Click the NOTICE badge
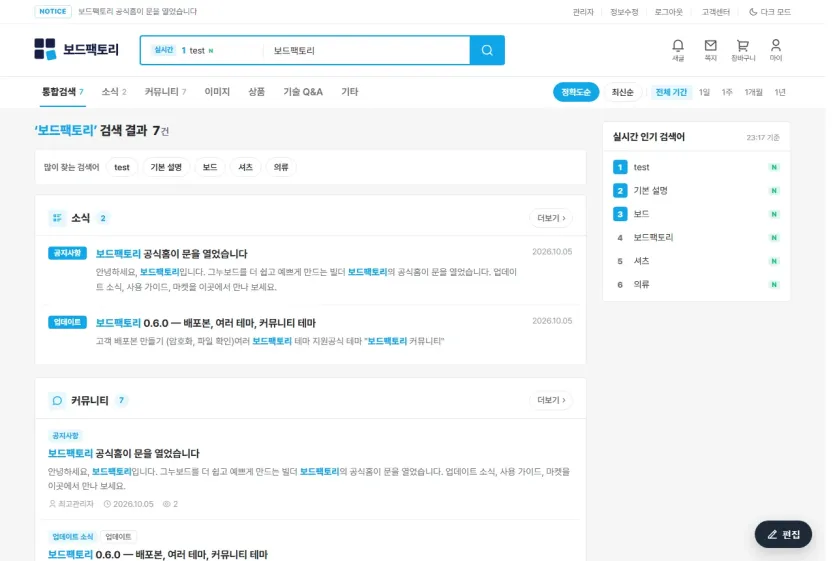 53,11
